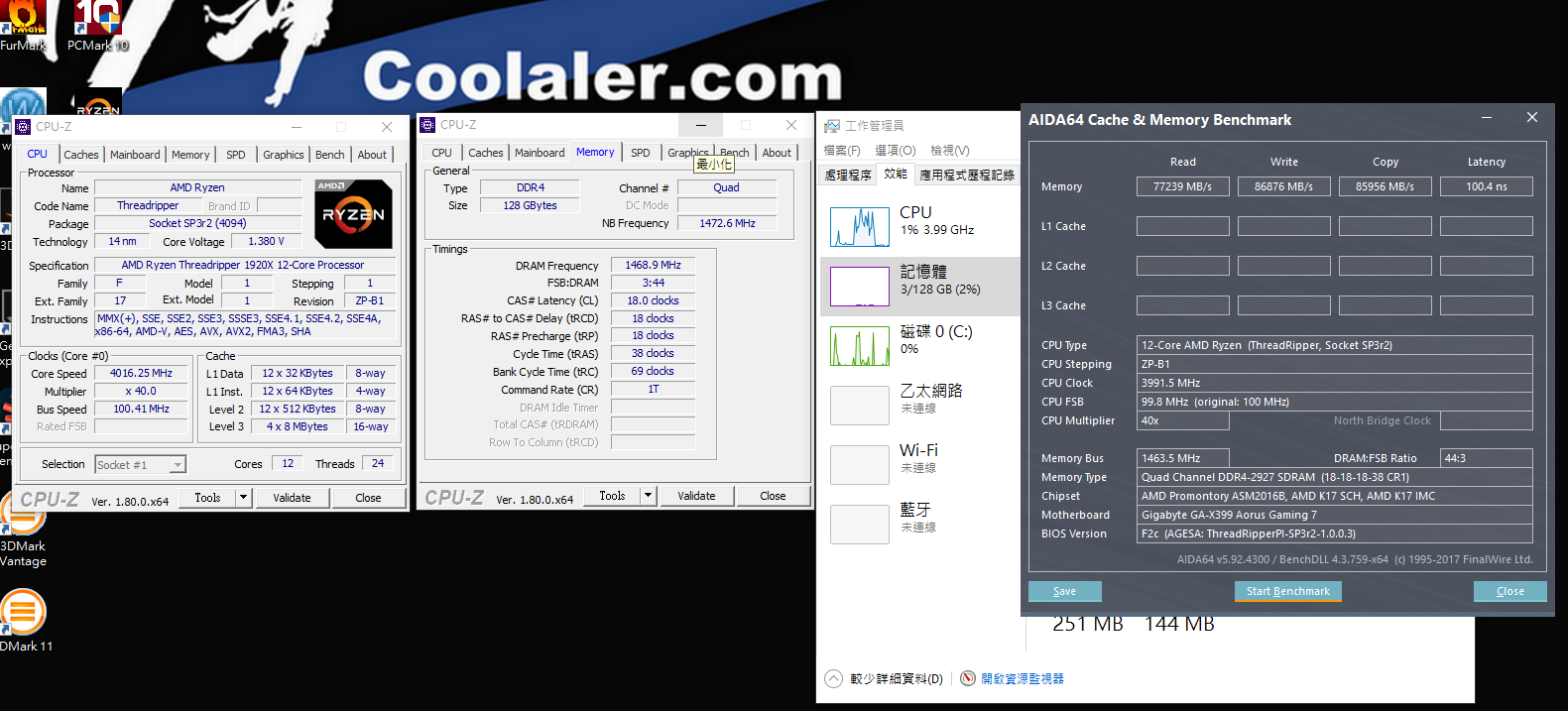Image resolution: width=1568 pixels, height=711 pixels.
Task: Switch to SPD tab in Memory CPU-Z window
Action: (x=641, y=153)
